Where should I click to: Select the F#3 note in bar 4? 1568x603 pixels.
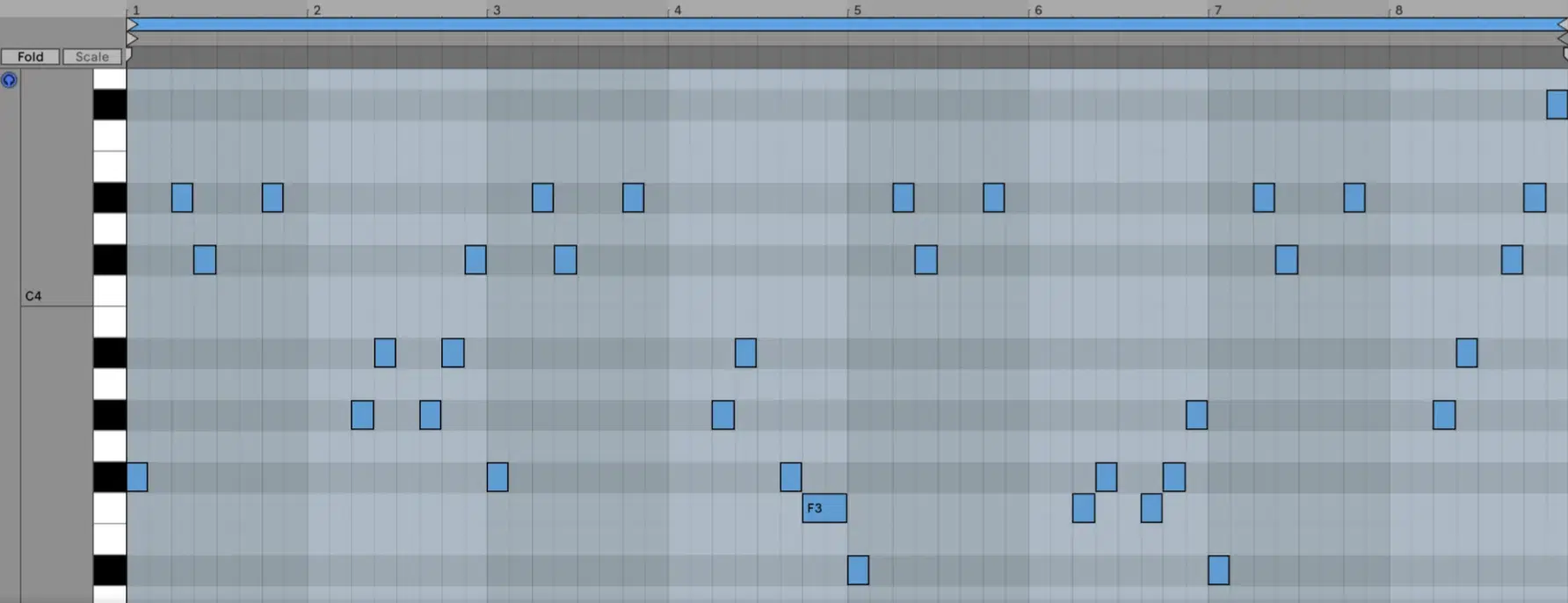pos(791,477)
